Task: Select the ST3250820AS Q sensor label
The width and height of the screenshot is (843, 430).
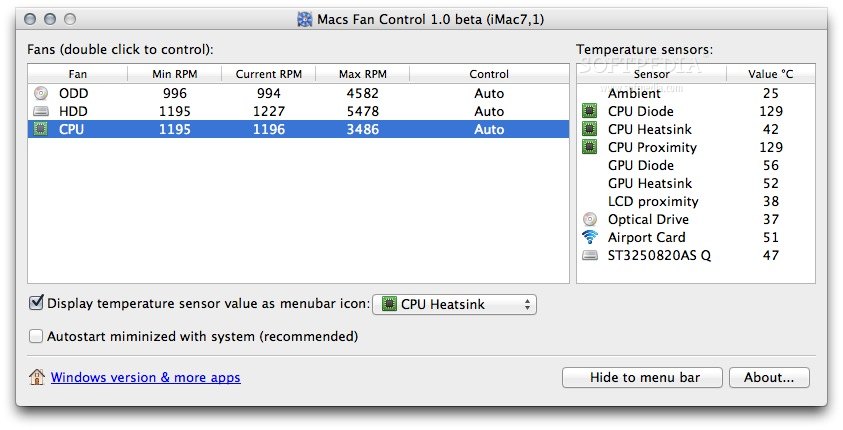Action: coord(660,255)
